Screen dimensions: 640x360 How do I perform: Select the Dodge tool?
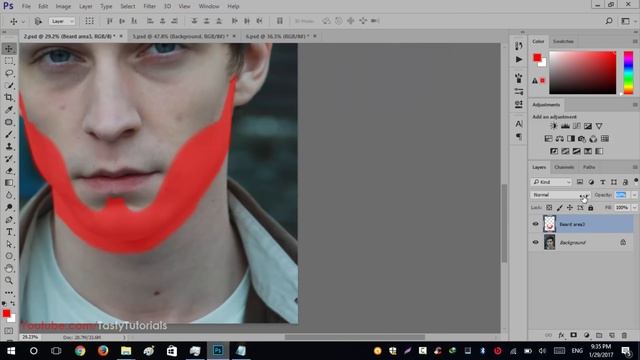click(x=9, y=207)
